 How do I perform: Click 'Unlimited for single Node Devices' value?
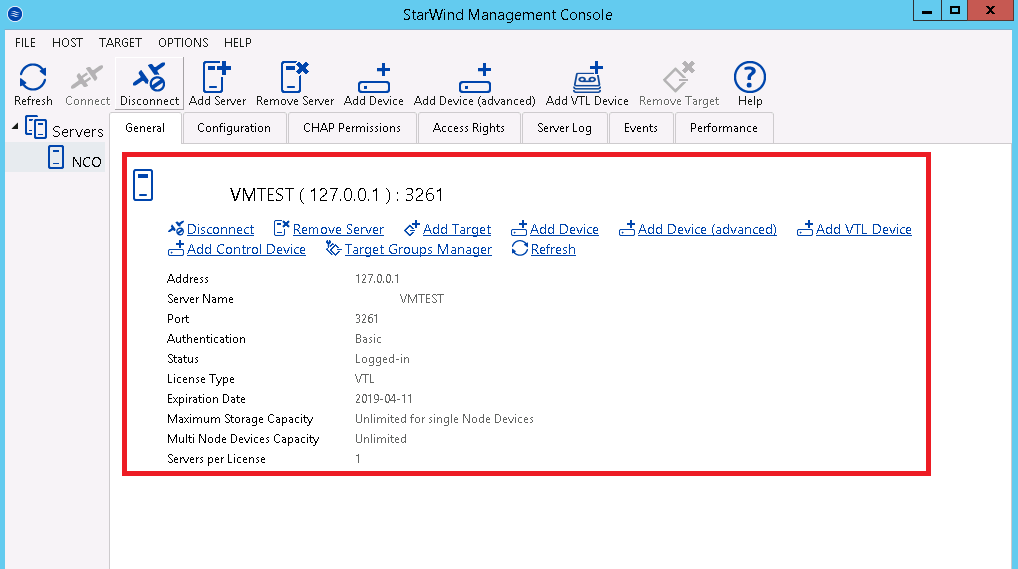click(444, 419)
